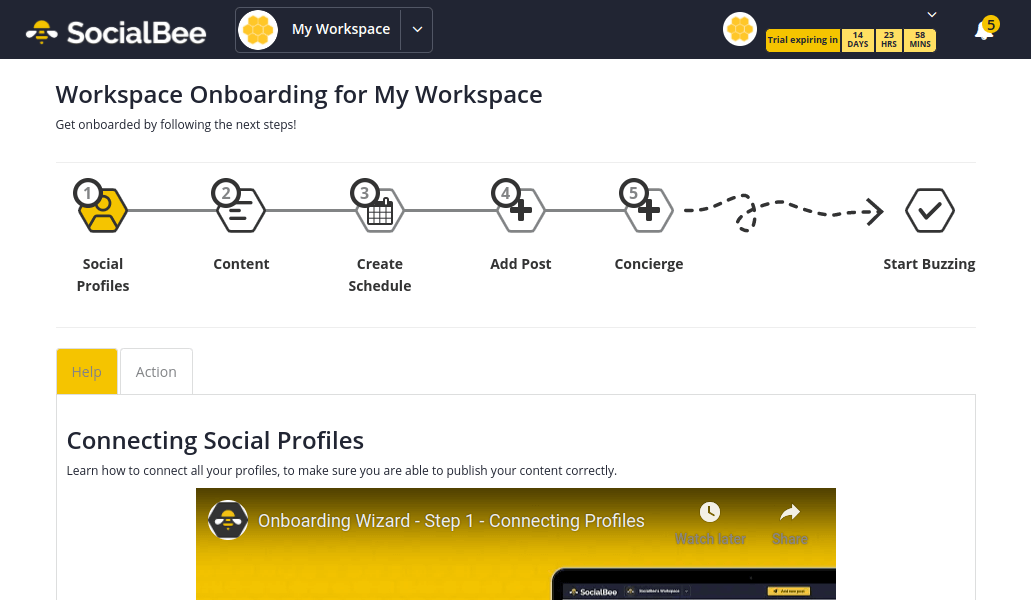1031x606 pixels.
Task: Expand the My Workspace dropdown arrow
Action: pos(417,30)
